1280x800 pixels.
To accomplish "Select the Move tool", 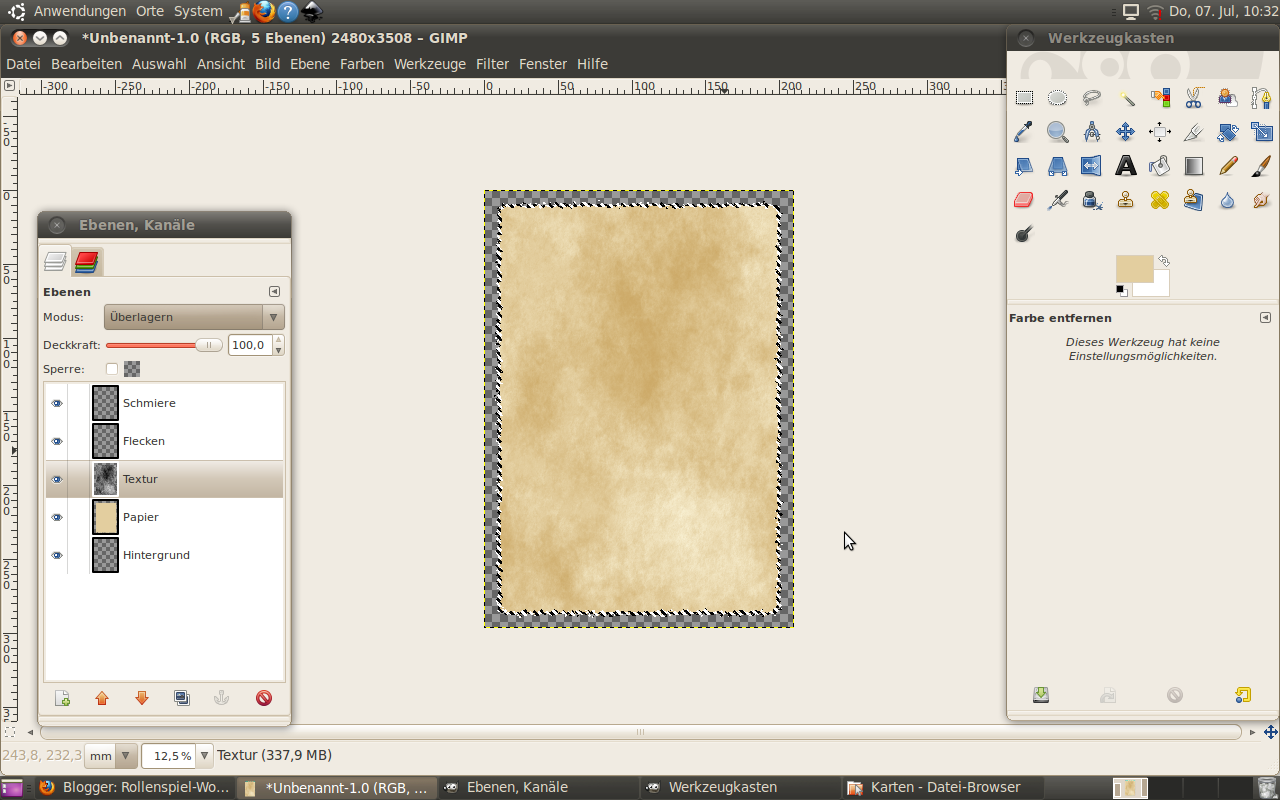I will click(x=1126, y=132).
